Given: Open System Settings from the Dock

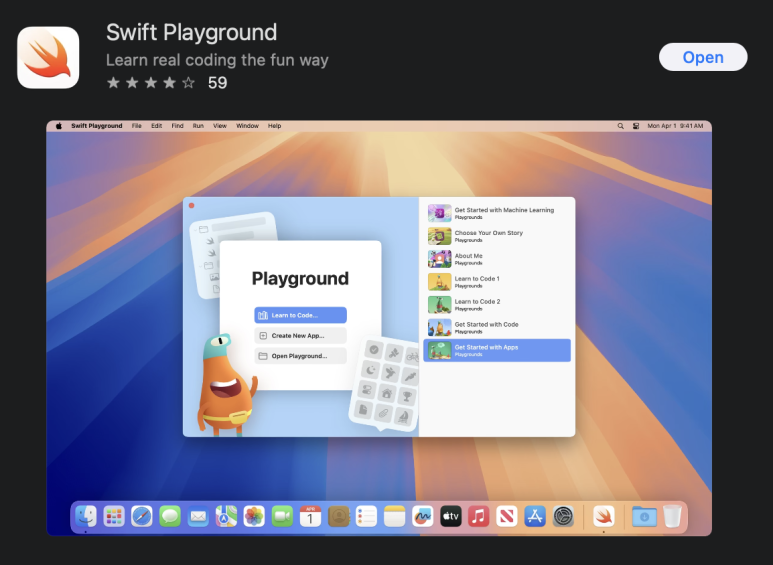Looking at the screenshot, I should pyautogui.click(x=563, y=516).
